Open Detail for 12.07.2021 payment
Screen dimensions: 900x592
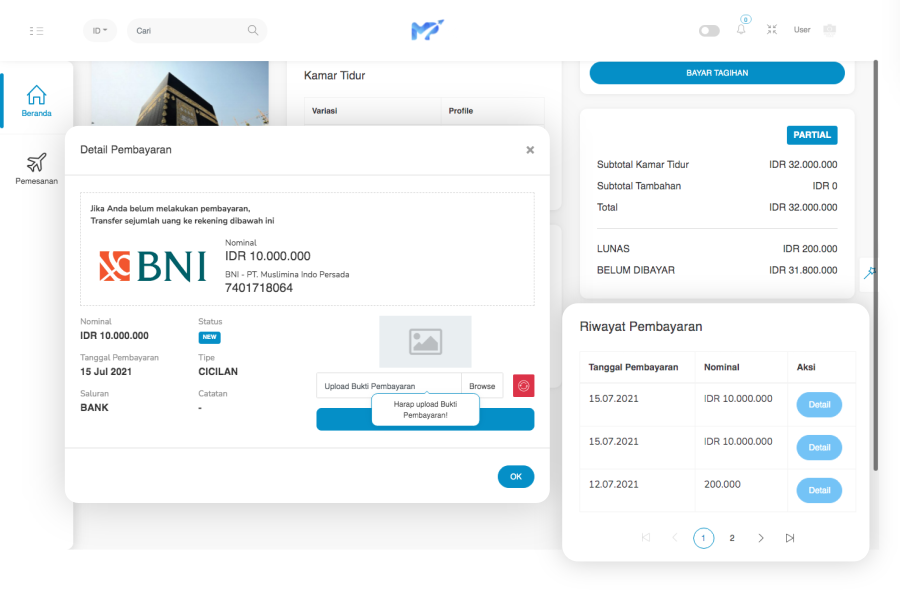tap(819, 490)
